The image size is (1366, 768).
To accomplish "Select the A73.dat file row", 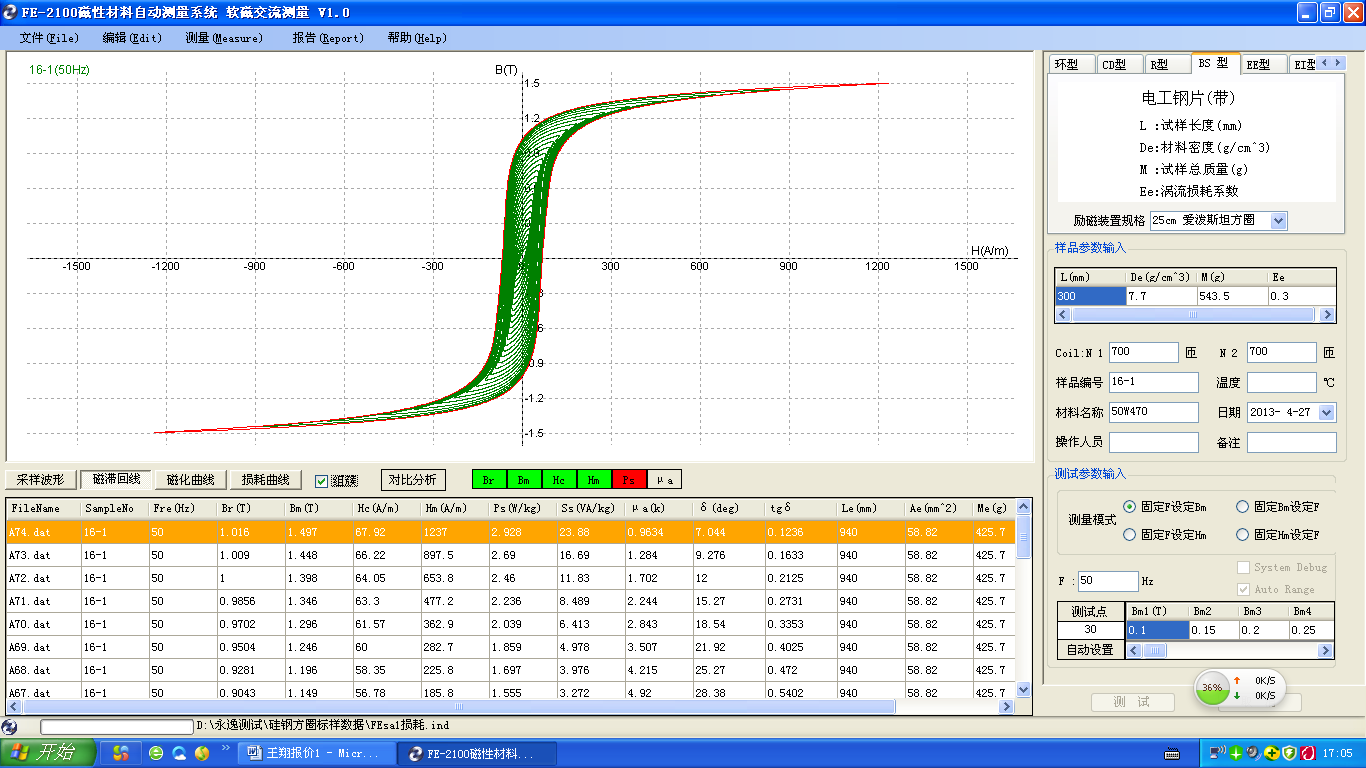I will 510,555.
